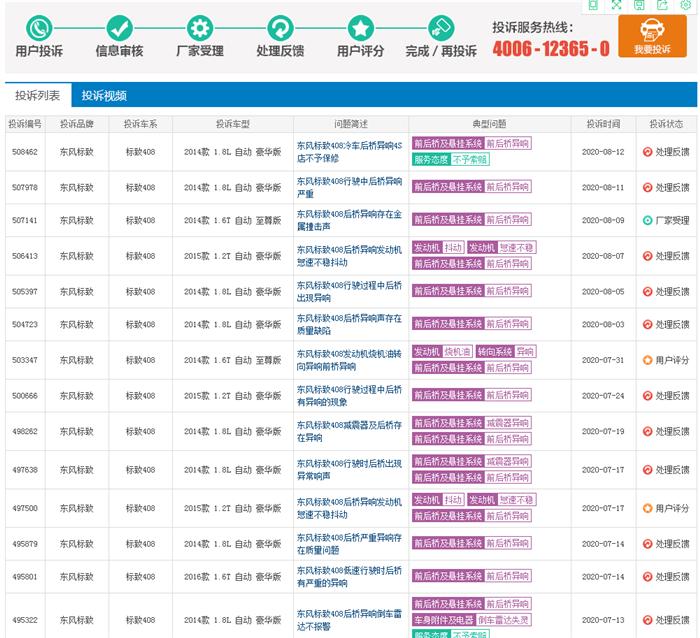Open complaint link 东风标致408减震器及后桥存在异响
The image size is (700, 638).
coord(349,431)
